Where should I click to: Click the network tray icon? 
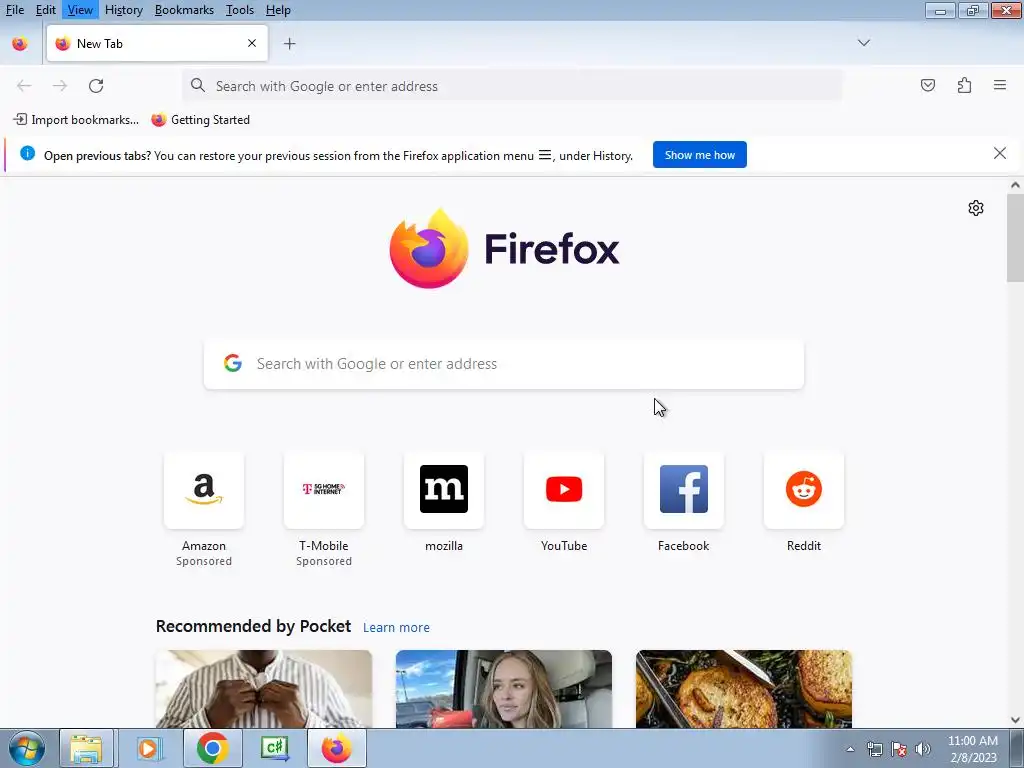click(874, 749)
